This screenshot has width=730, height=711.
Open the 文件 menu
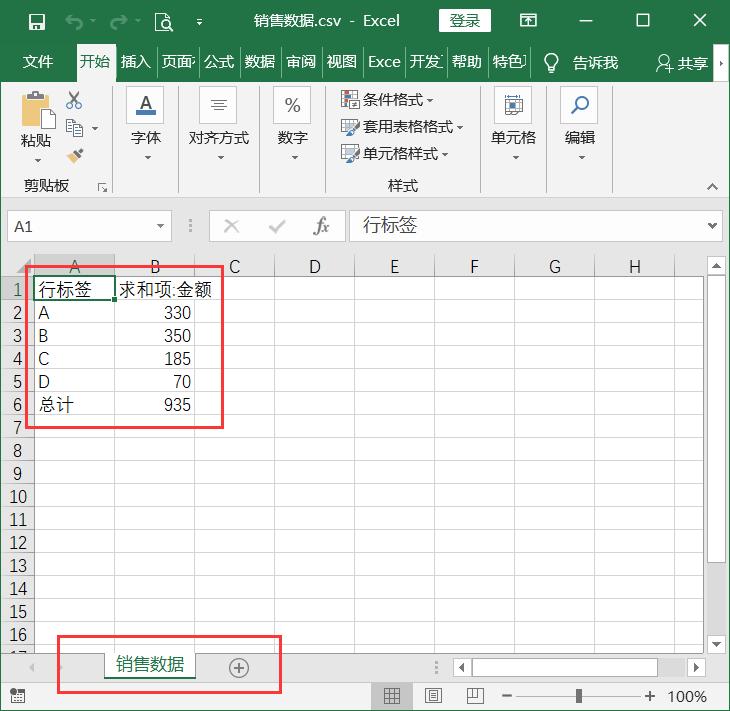point(38,62)
